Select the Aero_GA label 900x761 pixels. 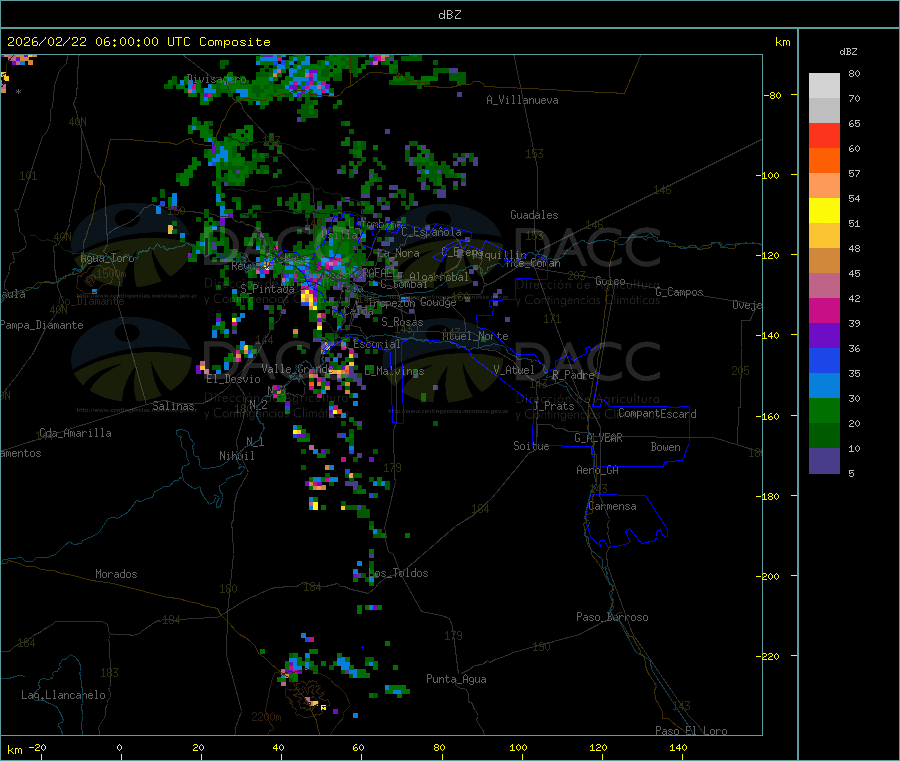598,470
